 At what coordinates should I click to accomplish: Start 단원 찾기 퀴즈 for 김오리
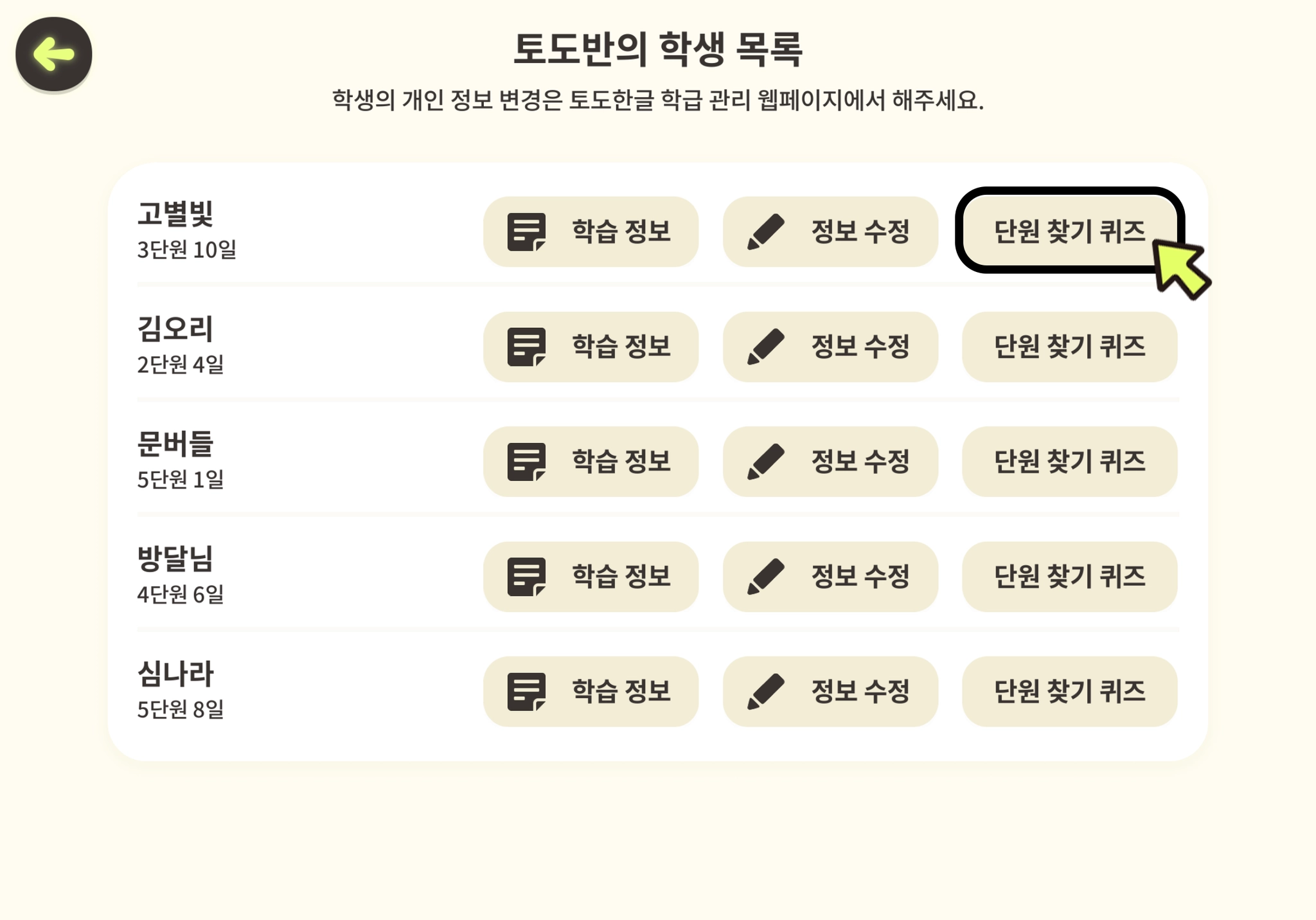[1069, 347]
